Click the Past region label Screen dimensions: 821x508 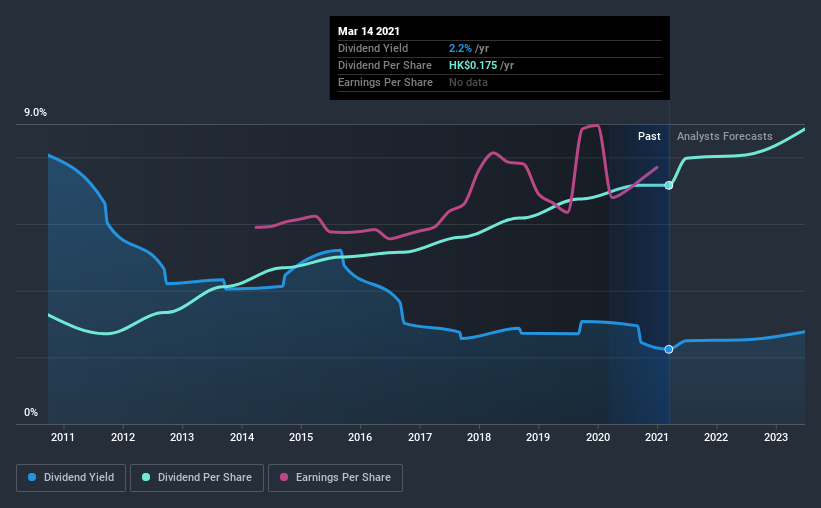[649, 136]
